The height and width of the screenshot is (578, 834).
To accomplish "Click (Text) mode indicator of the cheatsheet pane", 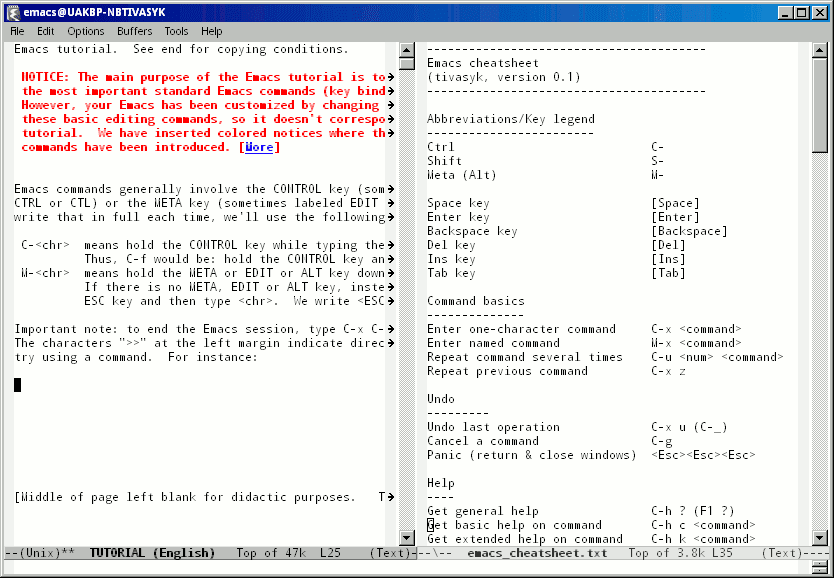I will click(782, 553).
